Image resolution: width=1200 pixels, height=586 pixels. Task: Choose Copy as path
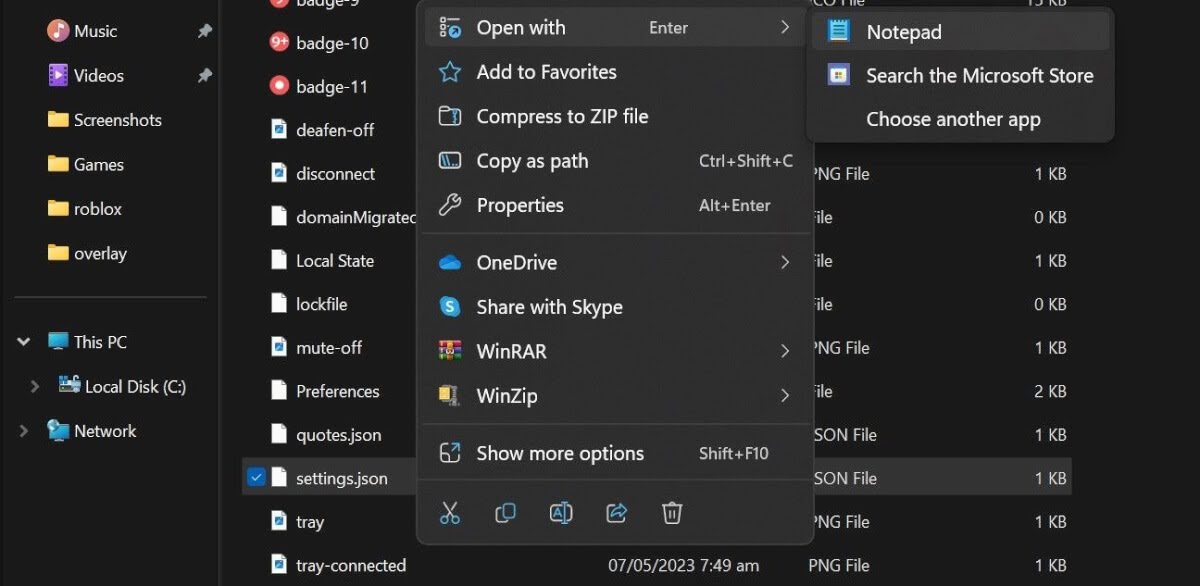coord(615,161)
